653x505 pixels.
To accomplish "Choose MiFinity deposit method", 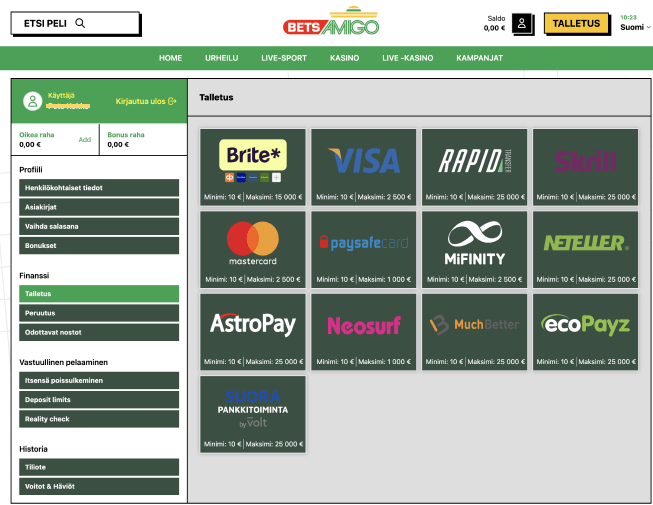I will [474, 249].
